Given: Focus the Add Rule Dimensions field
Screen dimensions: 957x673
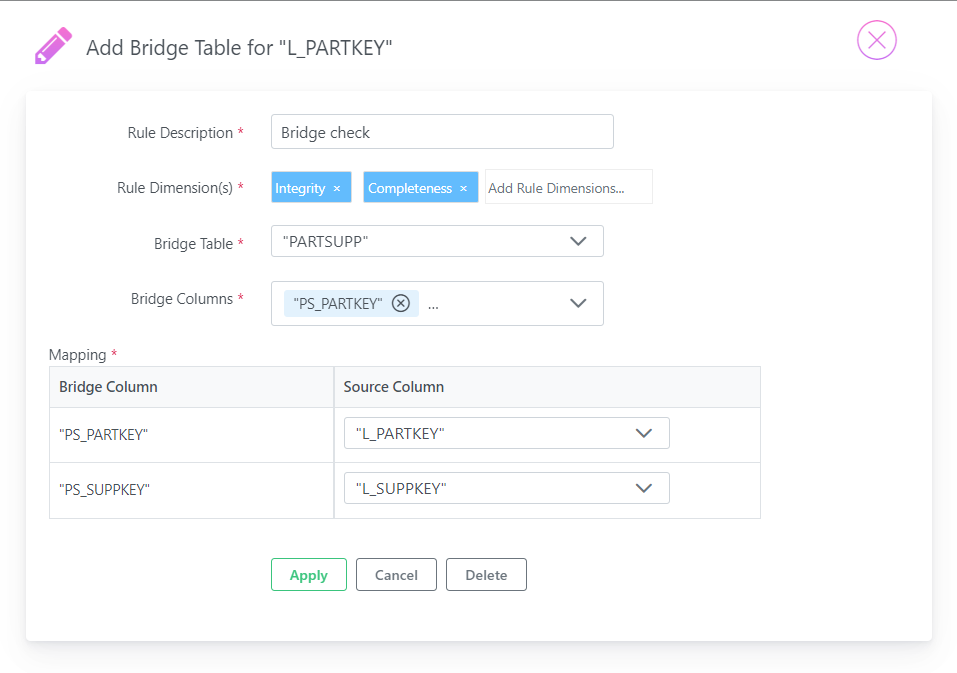Looking at the screenshot, I should [568, 187].
